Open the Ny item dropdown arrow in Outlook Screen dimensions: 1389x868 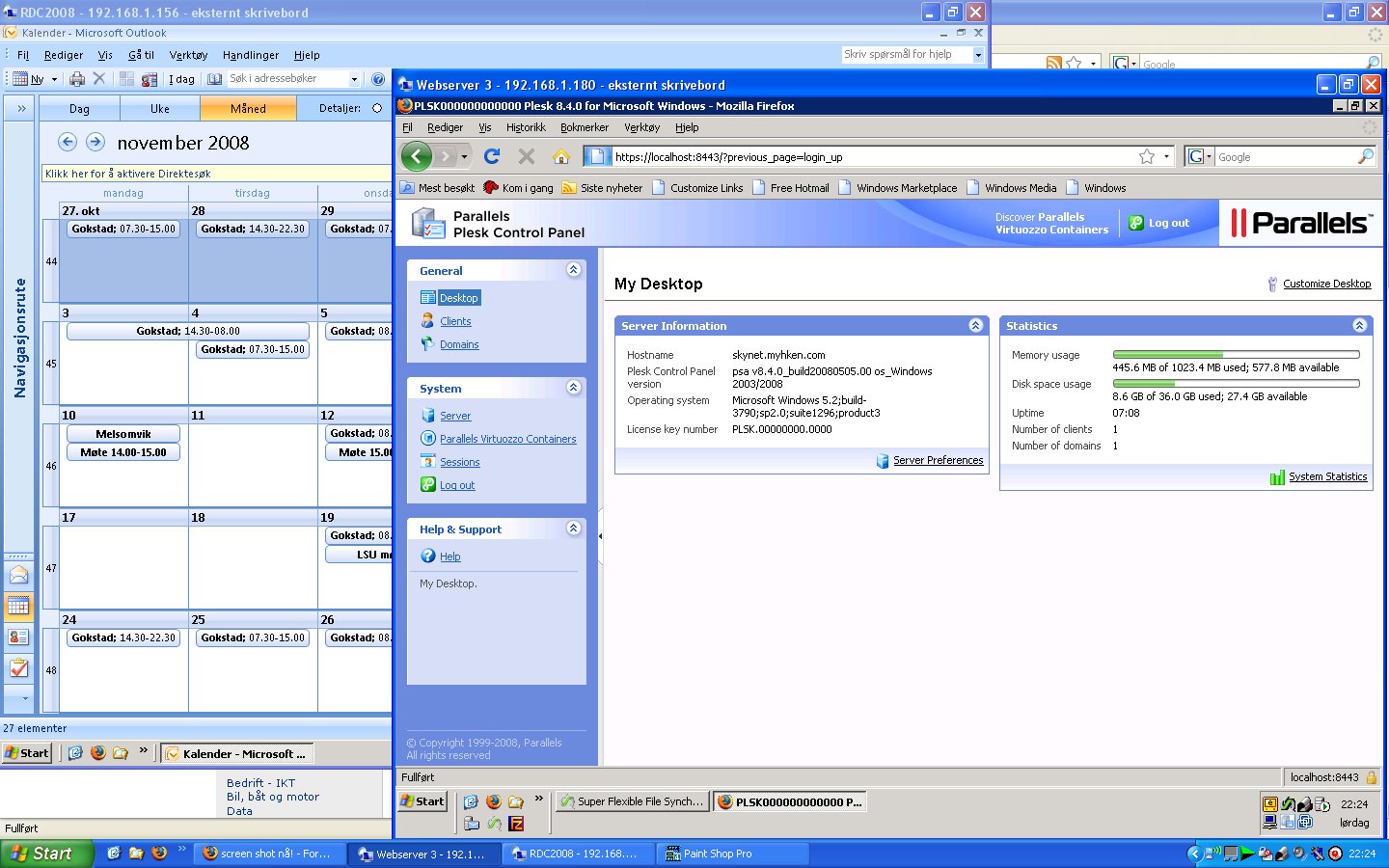(x=54, y=79)
